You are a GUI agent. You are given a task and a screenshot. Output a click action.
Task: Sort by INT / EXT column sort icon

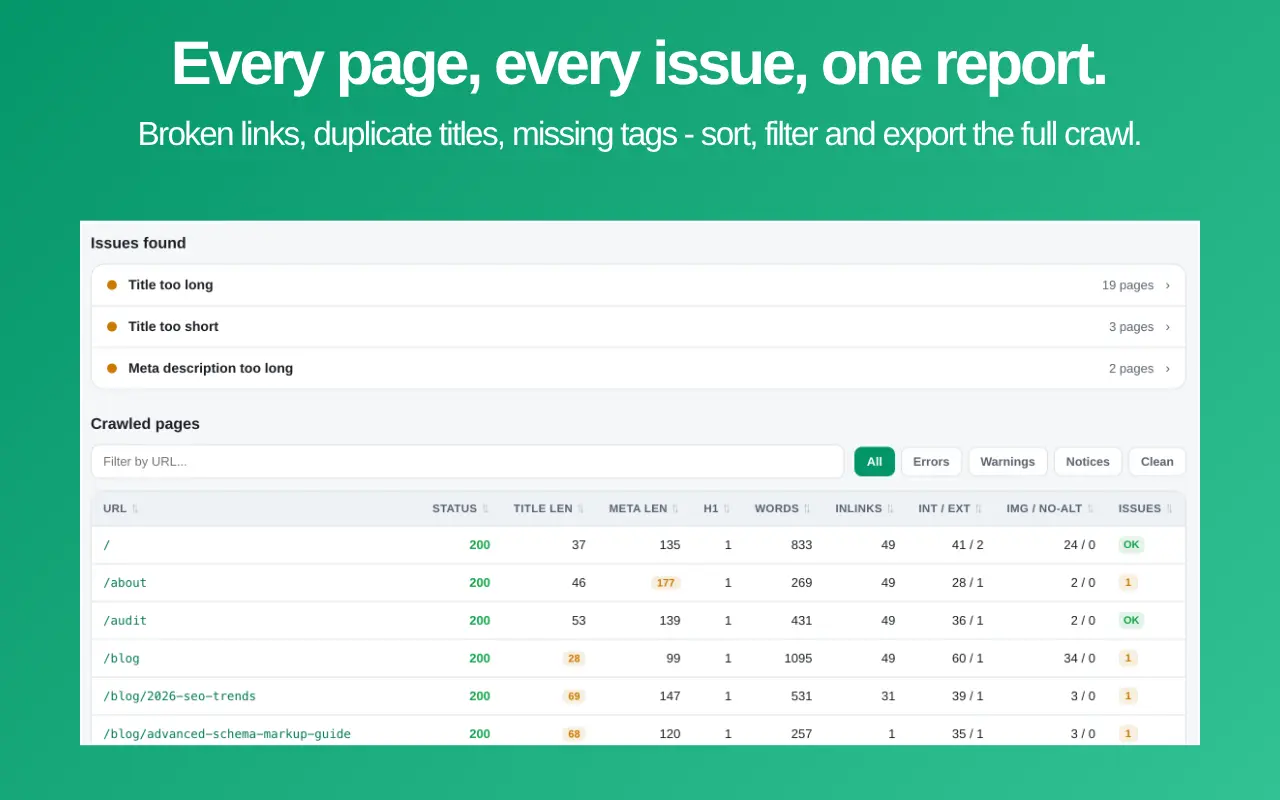(x=979, y=509)
